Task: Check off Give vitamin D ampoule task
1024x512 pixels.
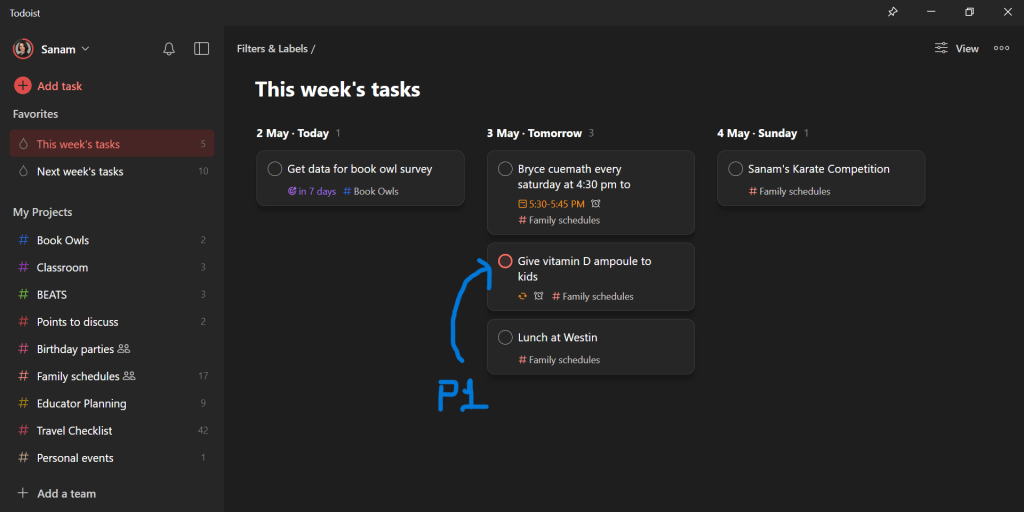Action: pos(505,262)
